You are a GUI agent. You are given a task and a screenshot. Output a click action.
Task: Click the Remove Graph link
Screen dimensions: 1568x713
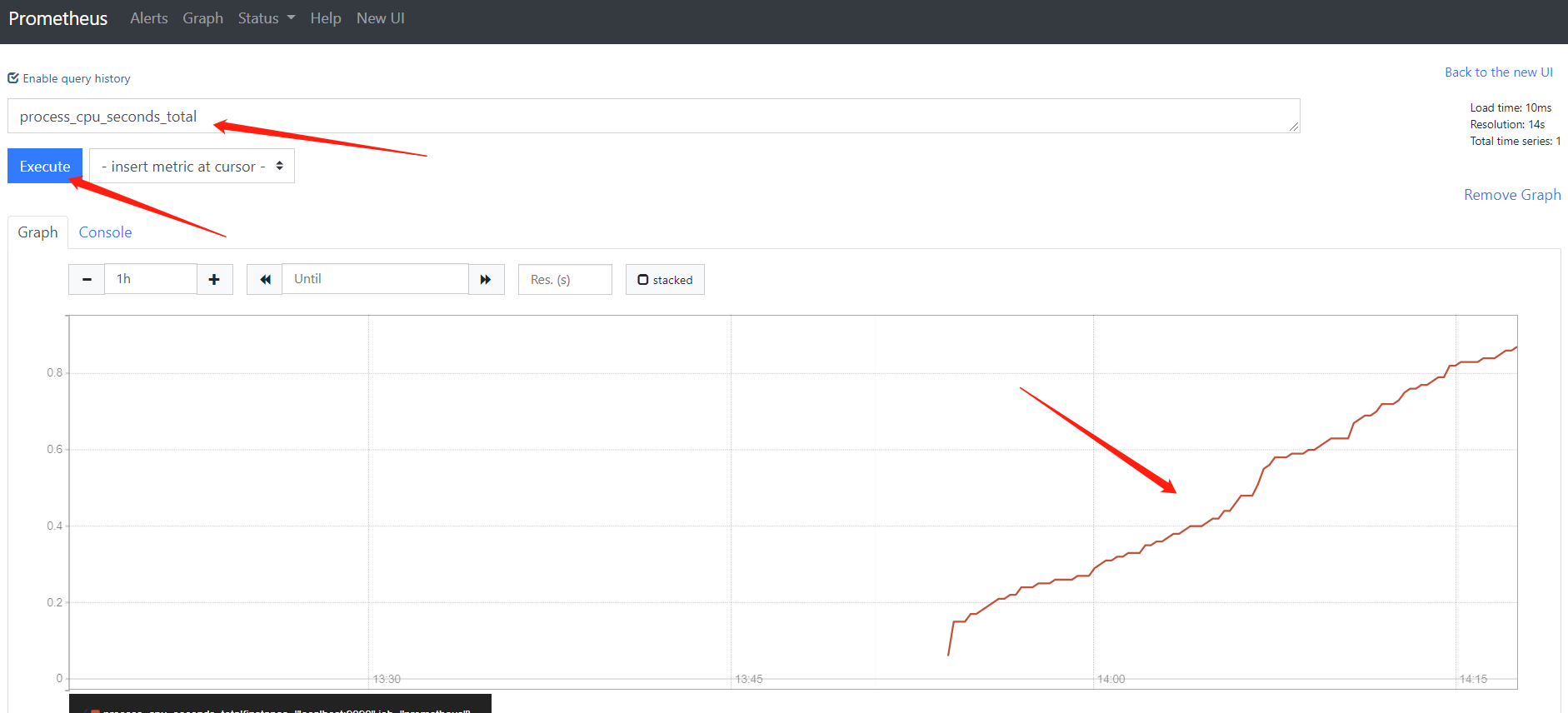(1512, 195)
